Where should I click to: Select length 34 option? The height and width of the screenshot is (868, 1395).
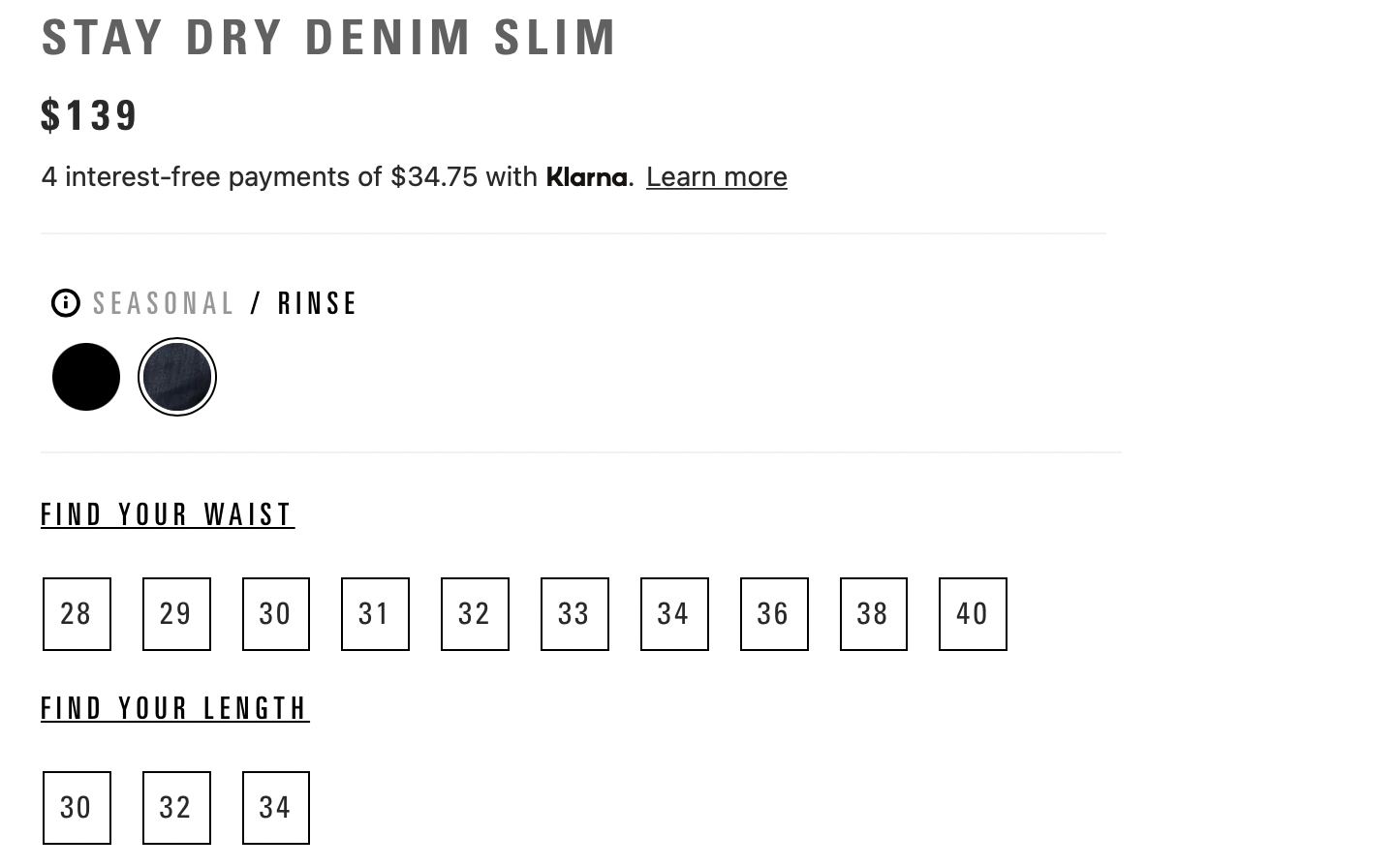276,808
